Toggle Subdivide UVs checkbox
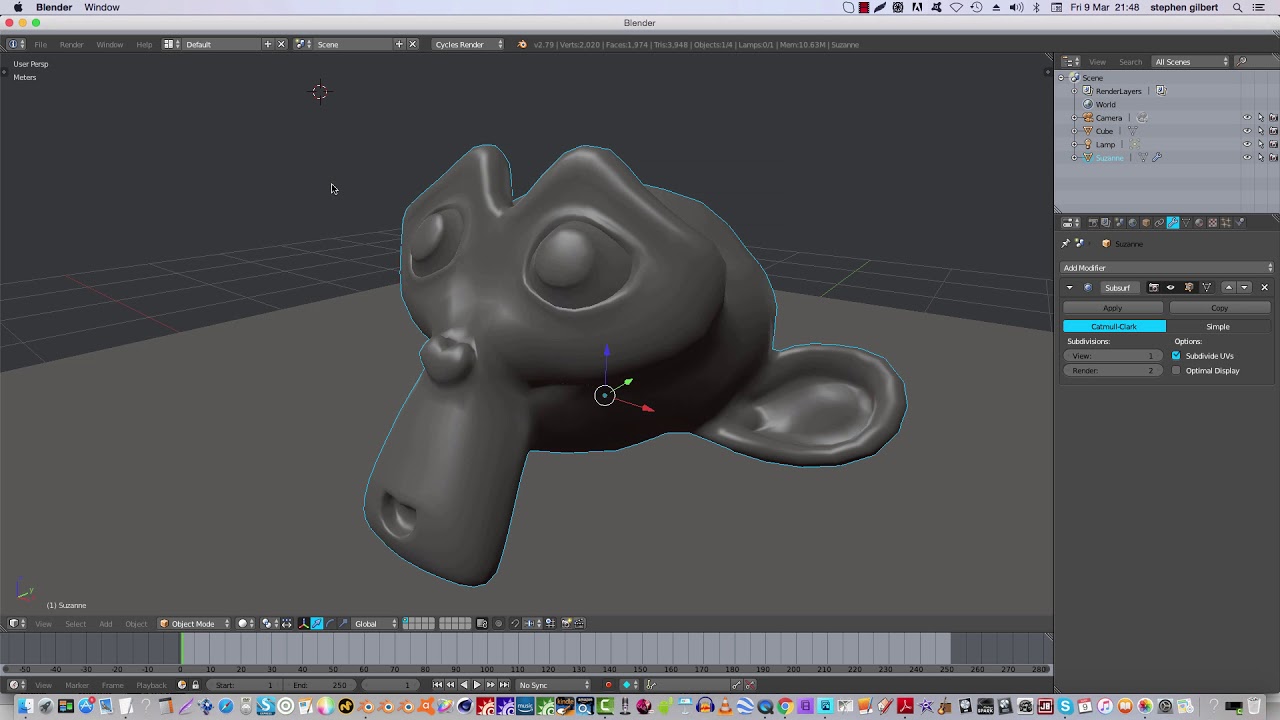This screenshot has width=1280, height=720. pyautogui.click(x=1176, y=356)
